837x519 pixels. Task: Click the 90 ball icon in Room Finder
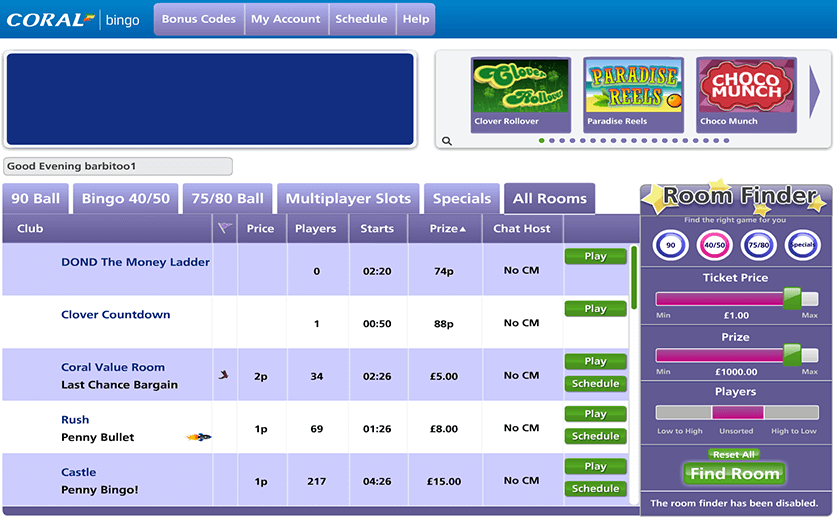pos(671,245)
